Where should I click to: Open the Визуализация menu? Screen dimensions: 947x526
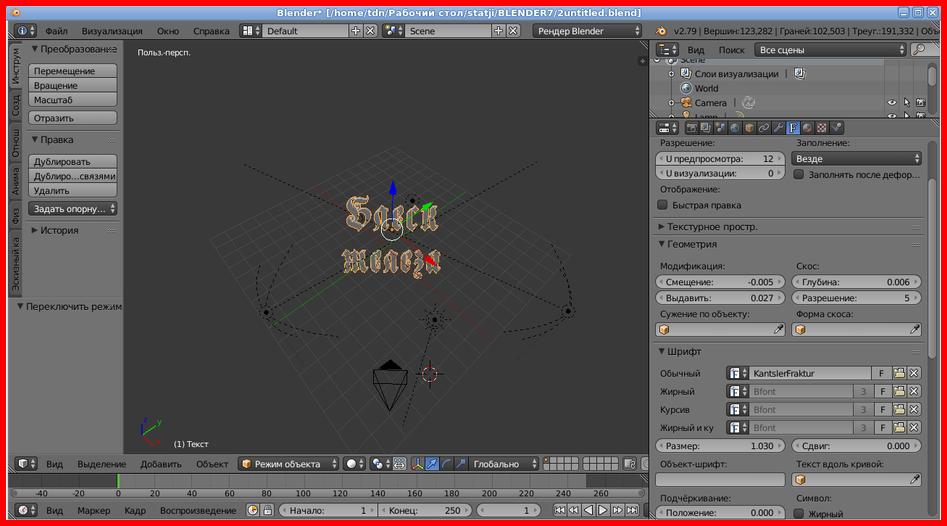(112, 31)
